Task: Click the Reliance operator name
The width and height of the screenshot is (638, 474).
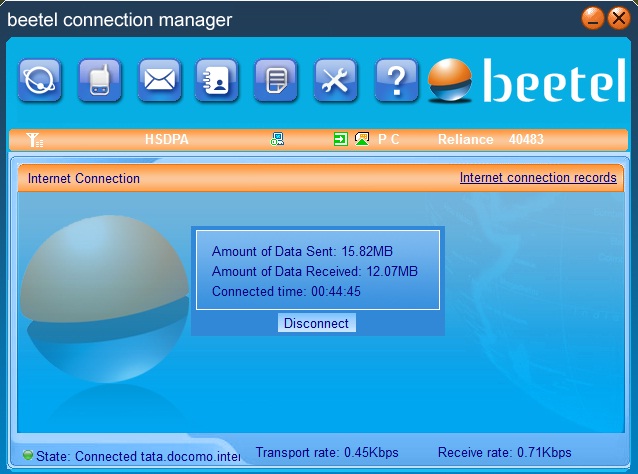Action: click(465, 140)
